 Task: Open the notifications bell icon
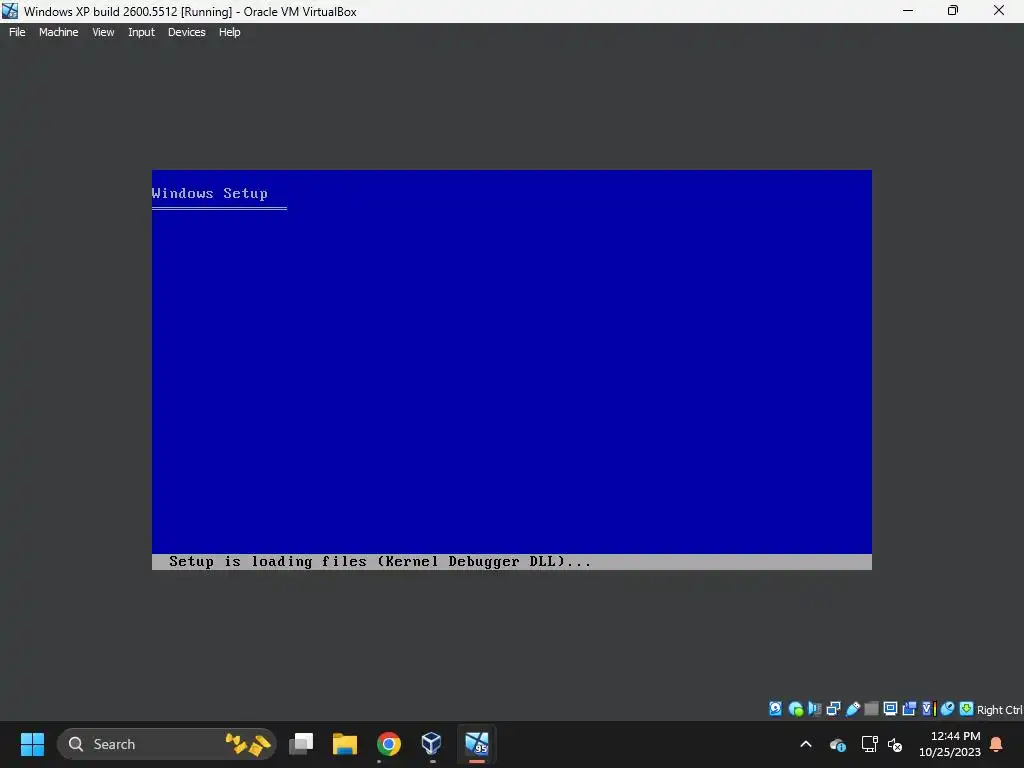click(997, 744)
